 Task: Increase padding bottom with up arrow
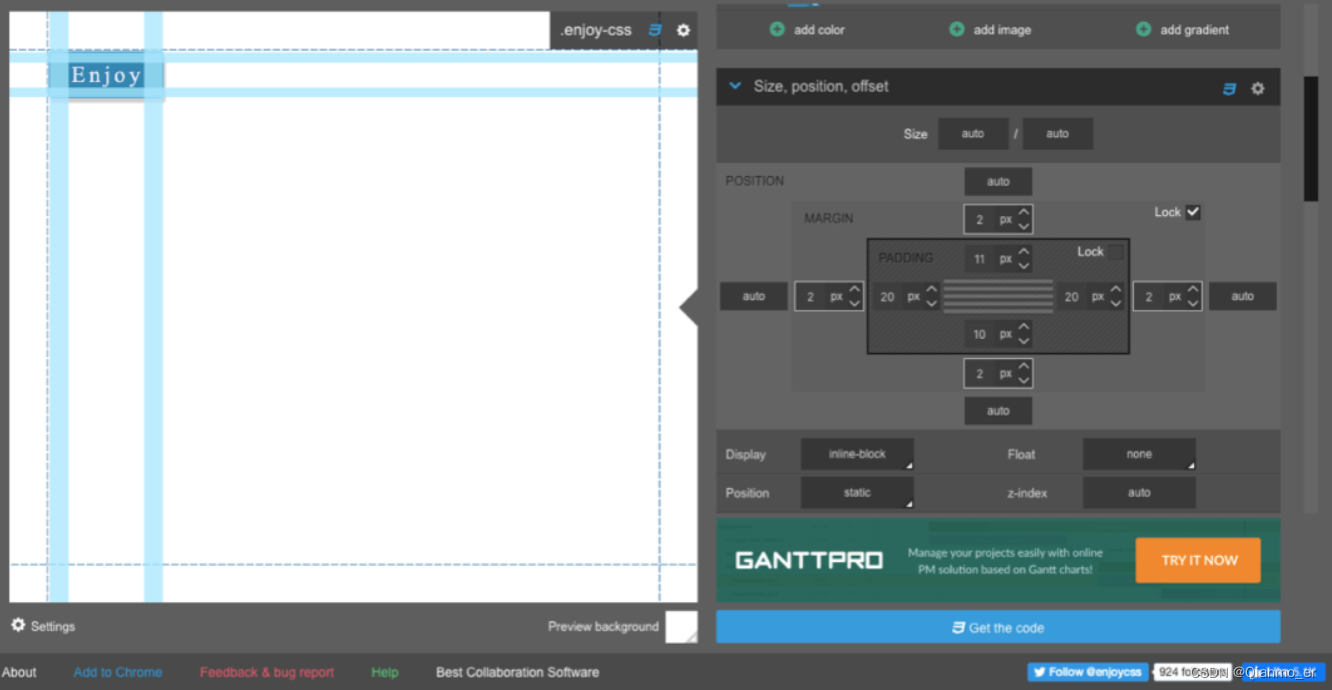(1024, 328)
